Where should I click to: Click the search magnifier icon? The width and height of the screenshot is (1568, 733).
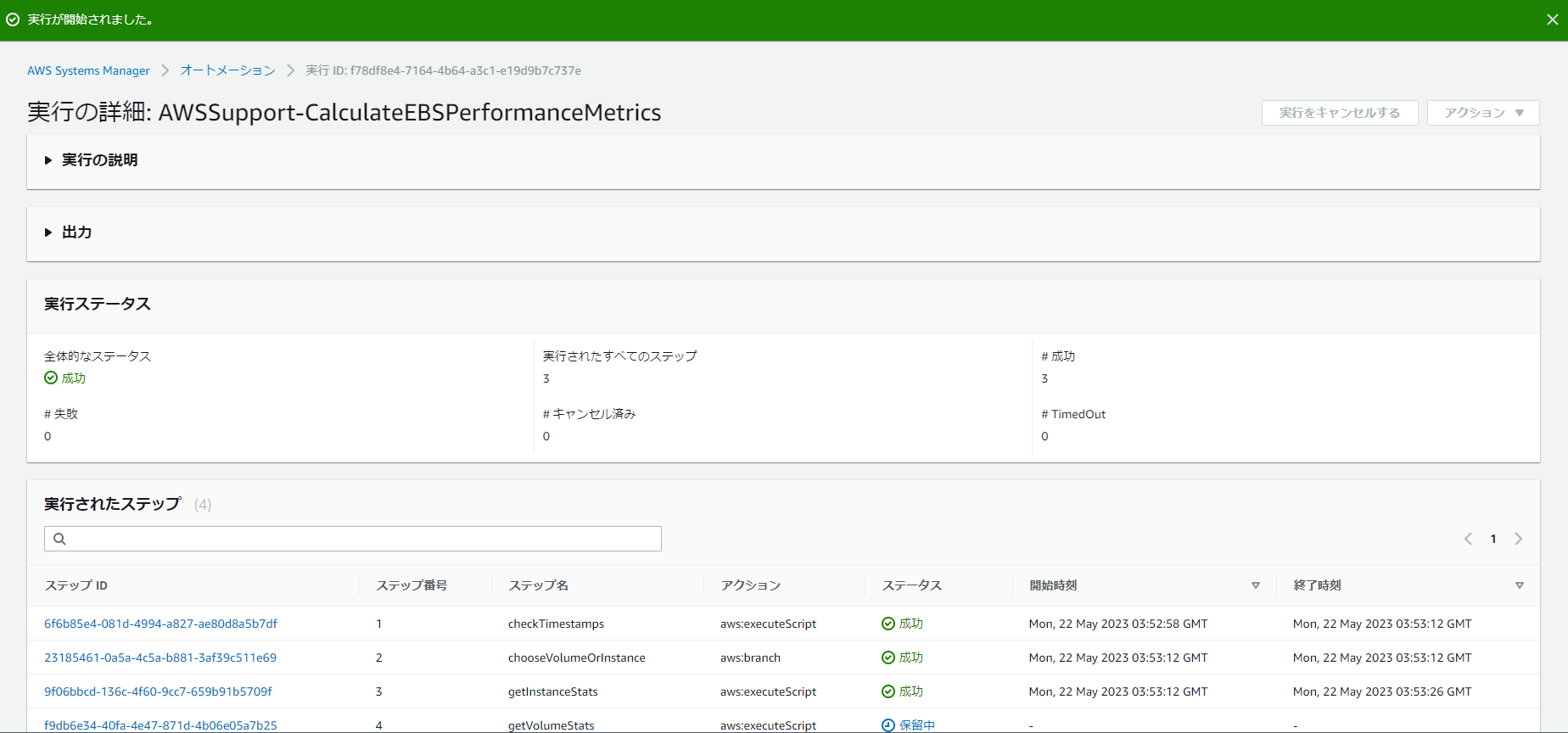pyautogui.click(x=59, y=539)
